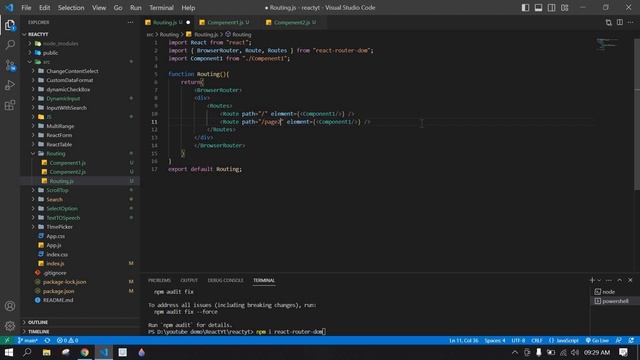
Task: Select the powershell terminal in the terminal list
Action: click(615, 301)
